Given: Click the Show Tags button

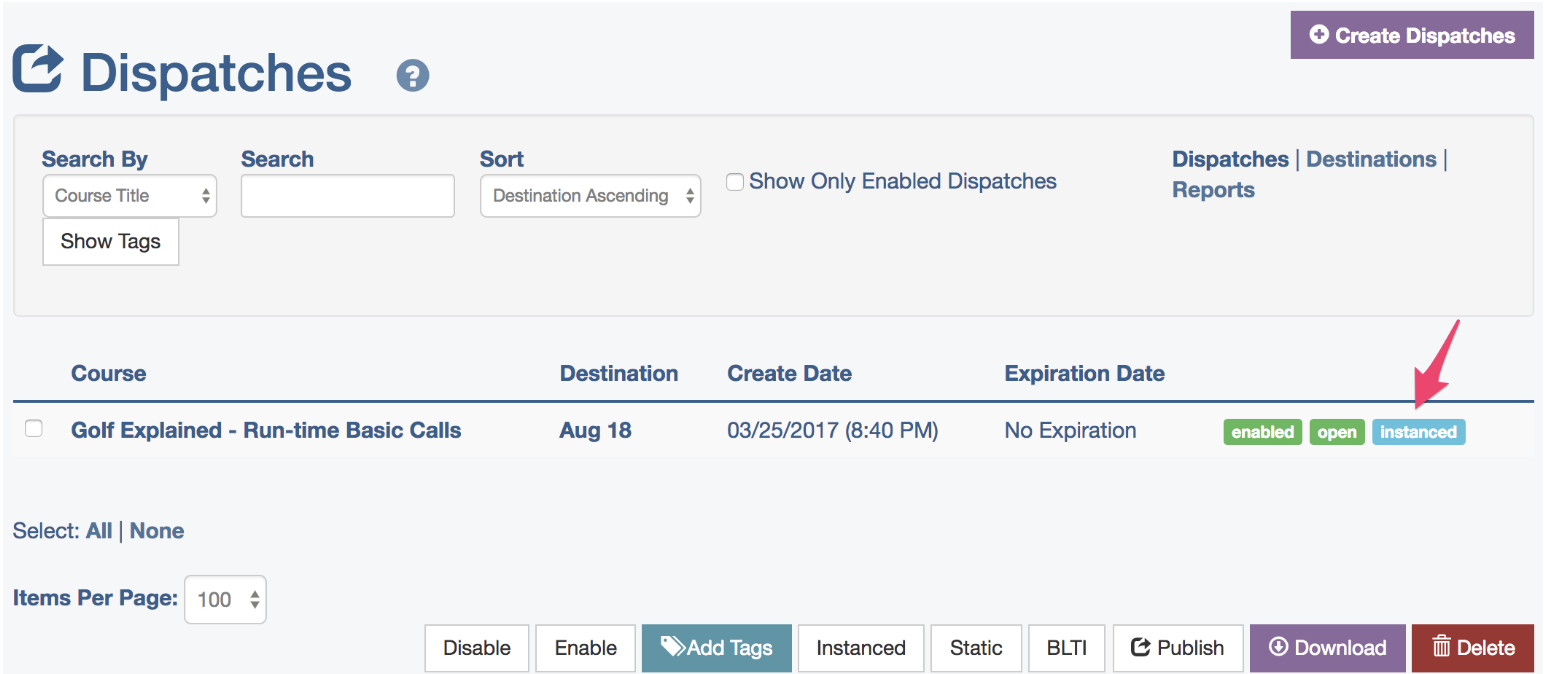Looking at the screenshot, I should [x=111, y=241].
